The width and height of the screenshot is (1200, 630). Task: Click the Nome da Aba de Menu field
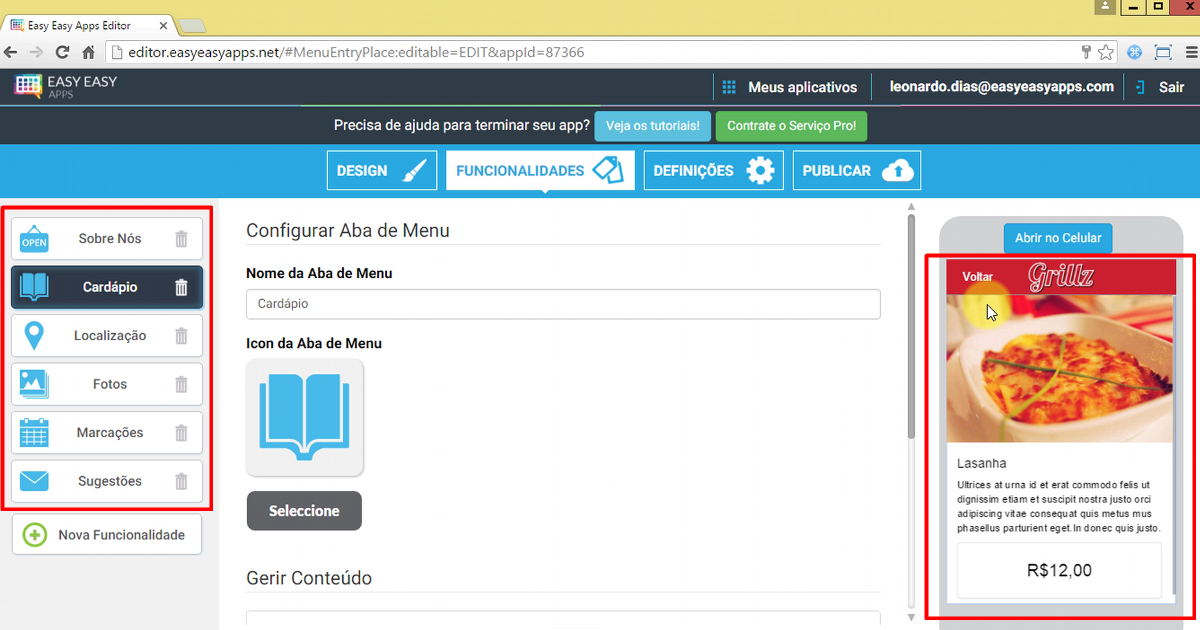pos(562,304)
